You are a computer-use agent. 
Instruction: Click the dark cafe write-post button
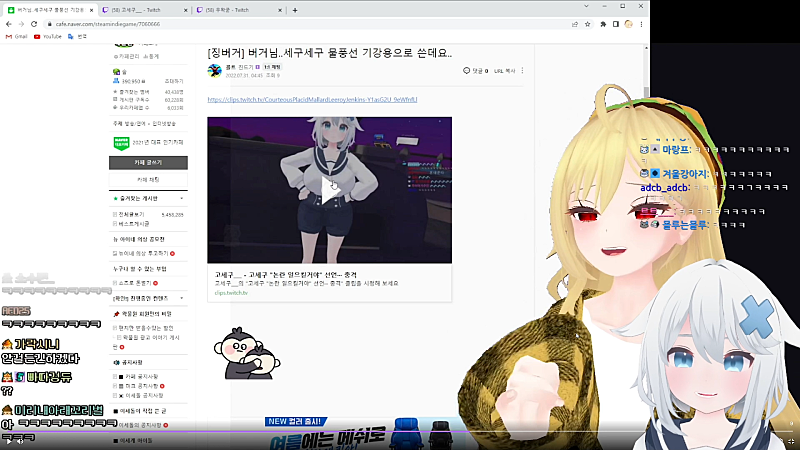pyautogui.click(x=148, y=162)
